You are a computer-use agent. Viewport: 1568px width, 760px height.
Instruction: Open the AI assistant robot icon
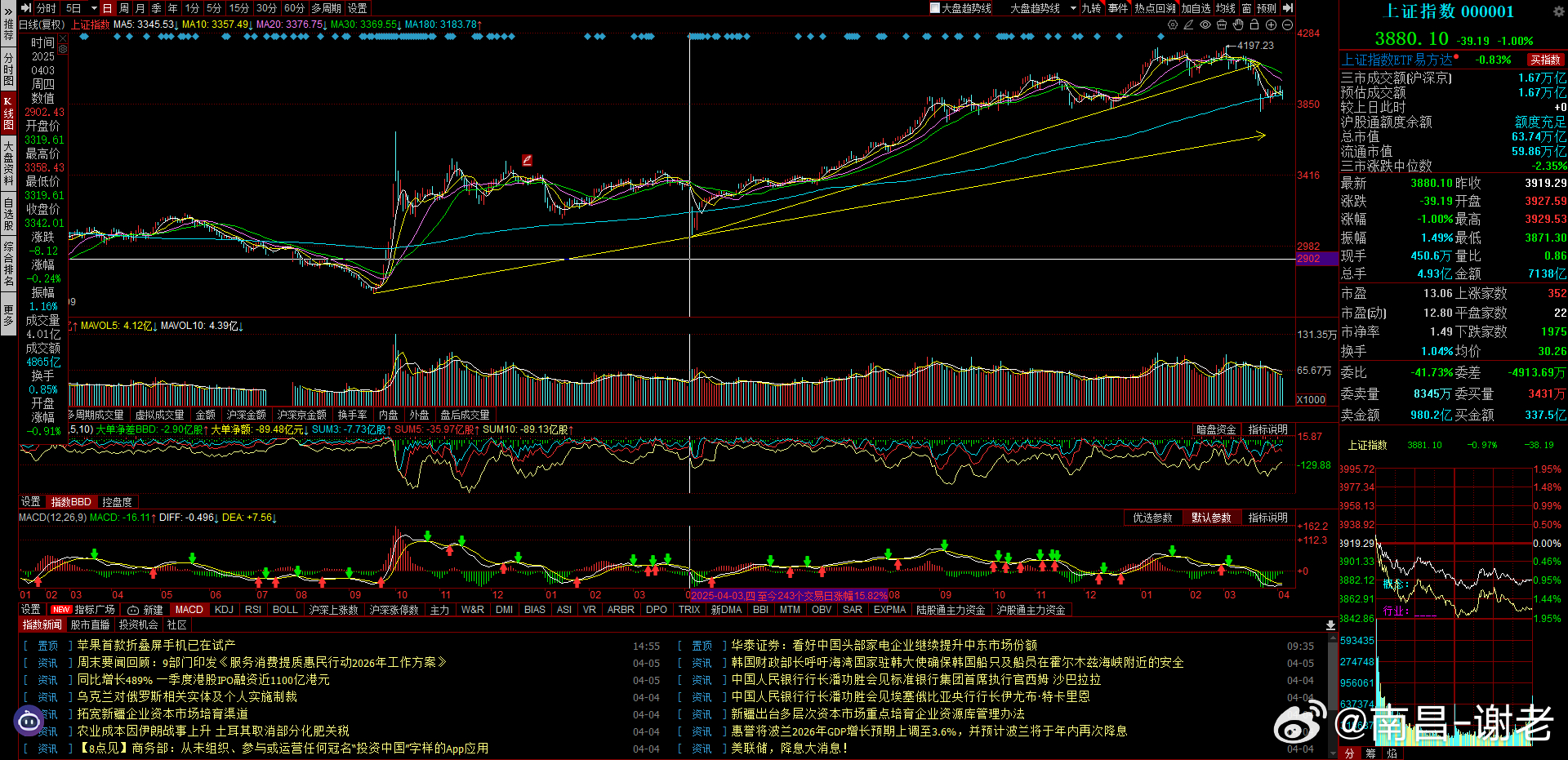coord(29,721)
